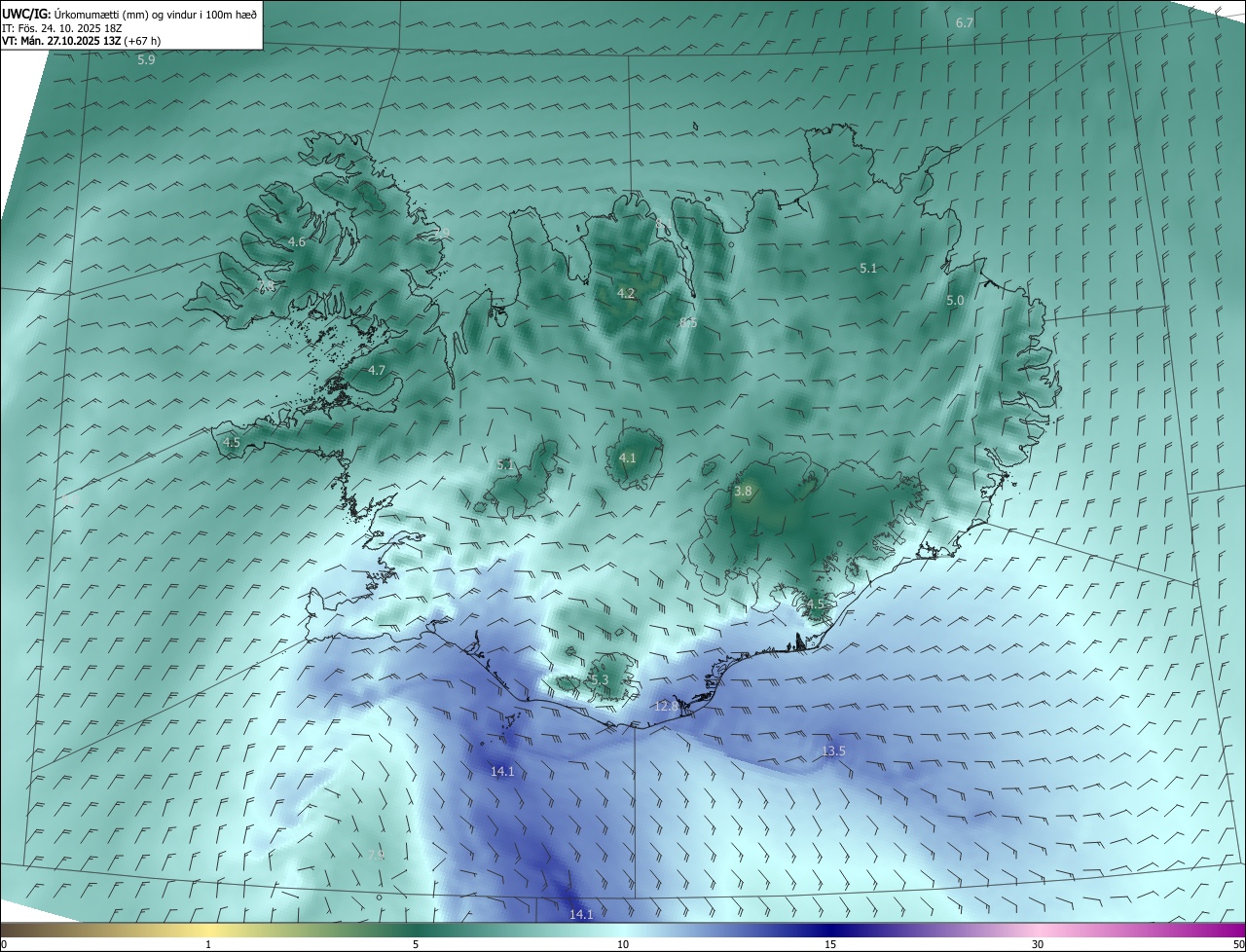
Task: Click the initial time line "IT: Fös. 24. 10. 2025 18Z"
Action: coord(61,28)
